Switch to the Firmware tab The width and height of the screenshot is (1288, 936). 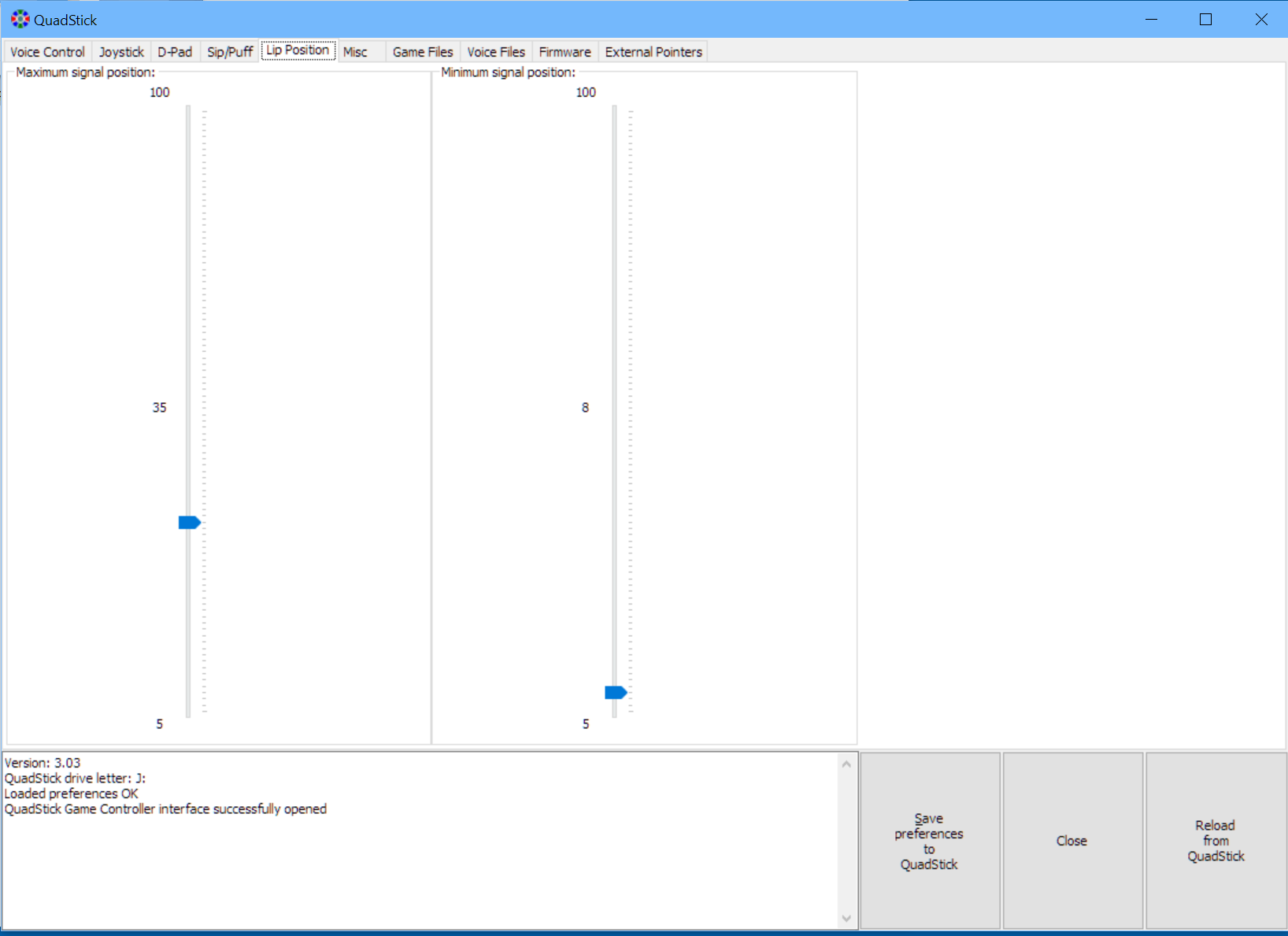[564, 52]
